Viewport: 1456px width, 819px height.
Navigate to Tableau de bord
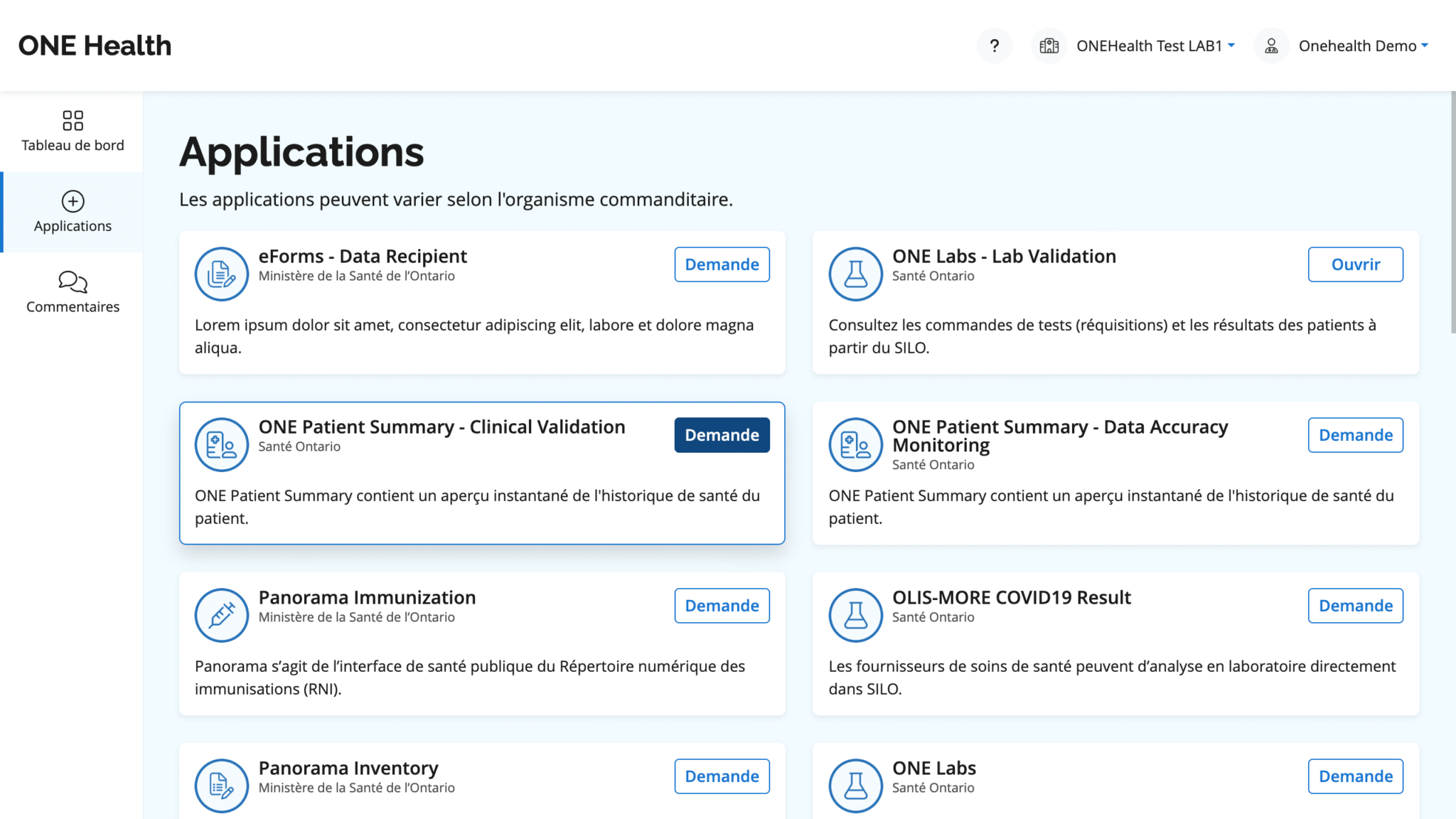pos(73,132)
